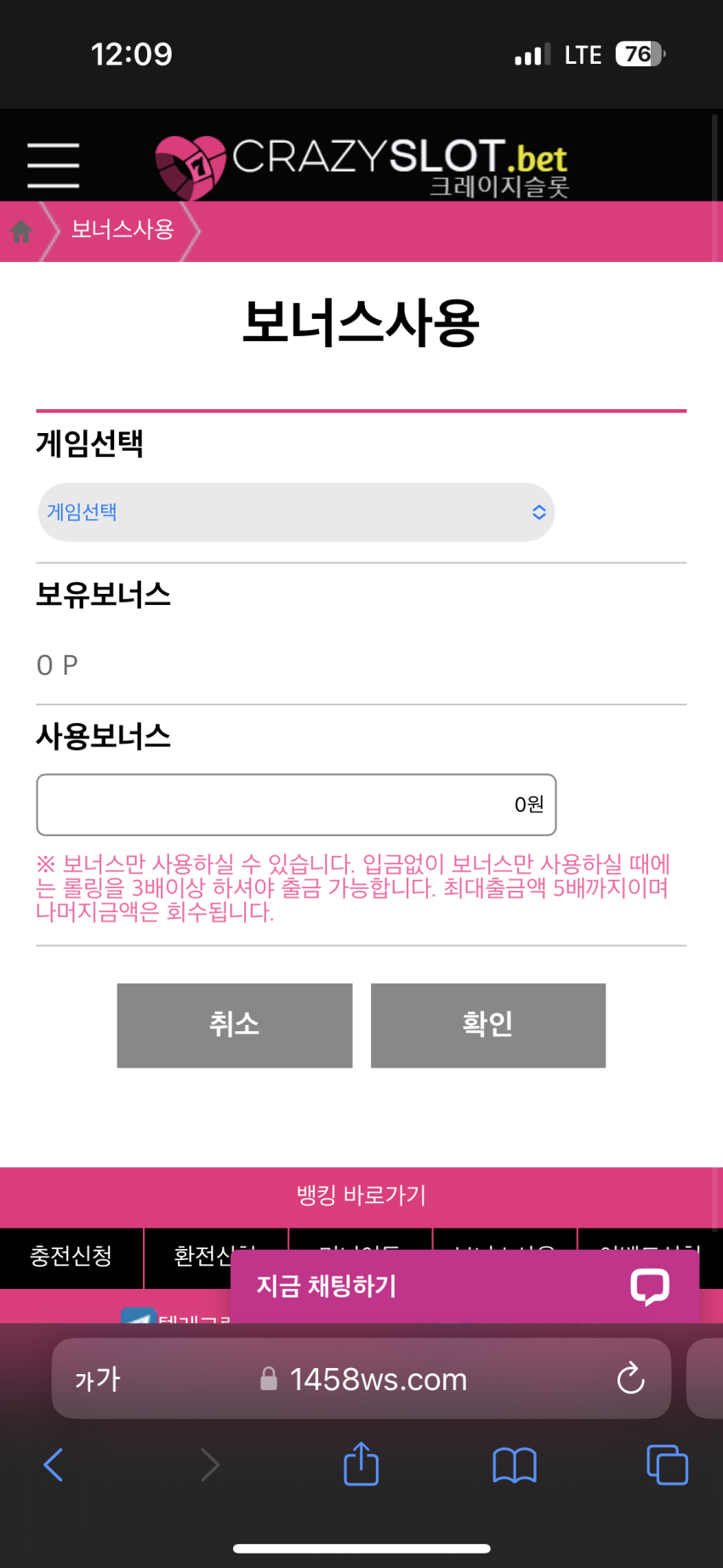Focus the 사용보너스 amount field
This screenshot has height=1568, width=723.
296,805
